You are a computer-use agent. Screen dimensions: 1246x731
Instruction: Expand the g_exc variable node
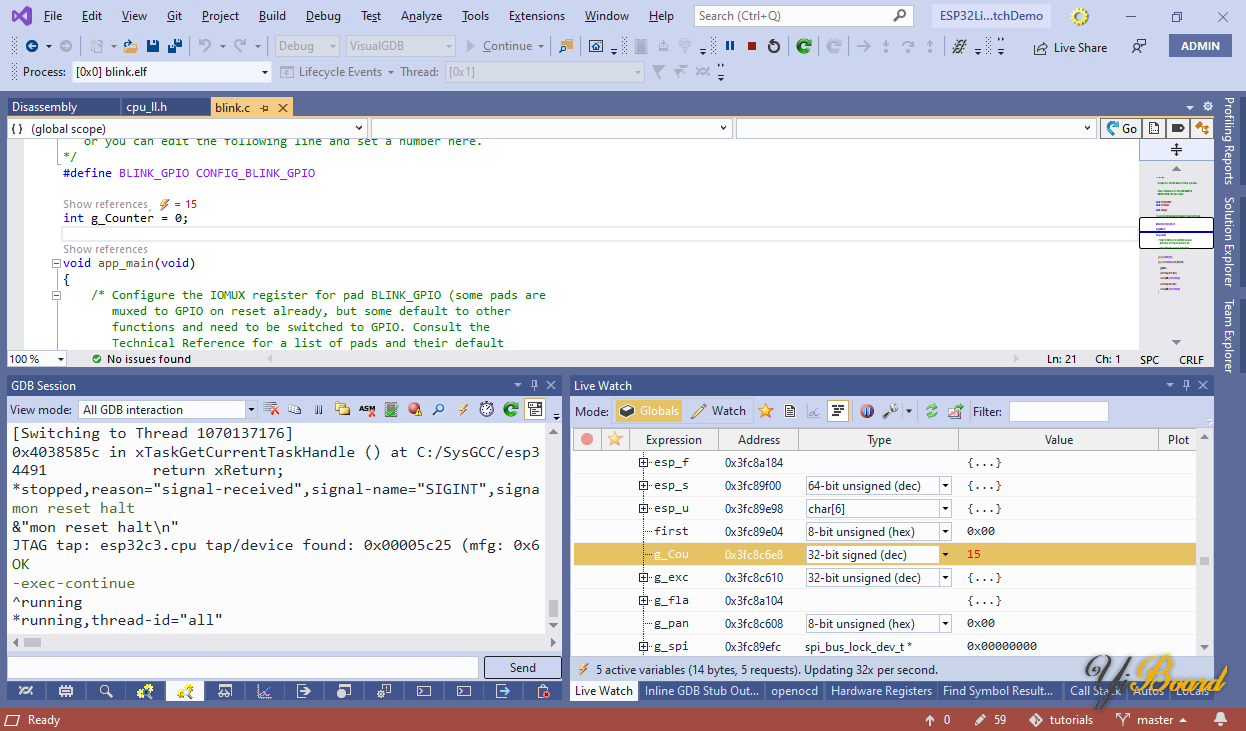[x=644, y=578]
